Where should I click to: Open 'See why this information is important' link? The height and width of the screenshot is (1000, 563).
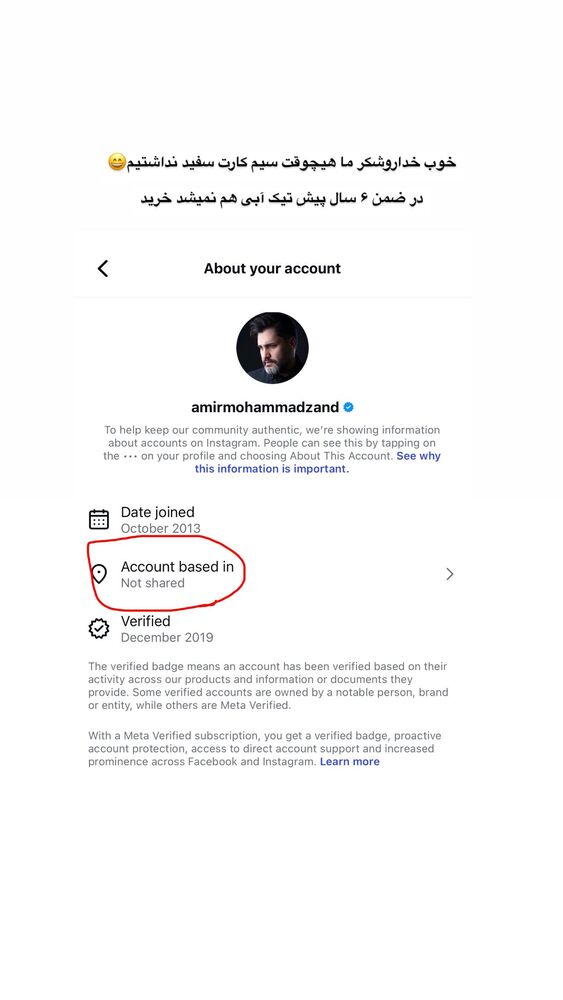(x=318, y=462)
